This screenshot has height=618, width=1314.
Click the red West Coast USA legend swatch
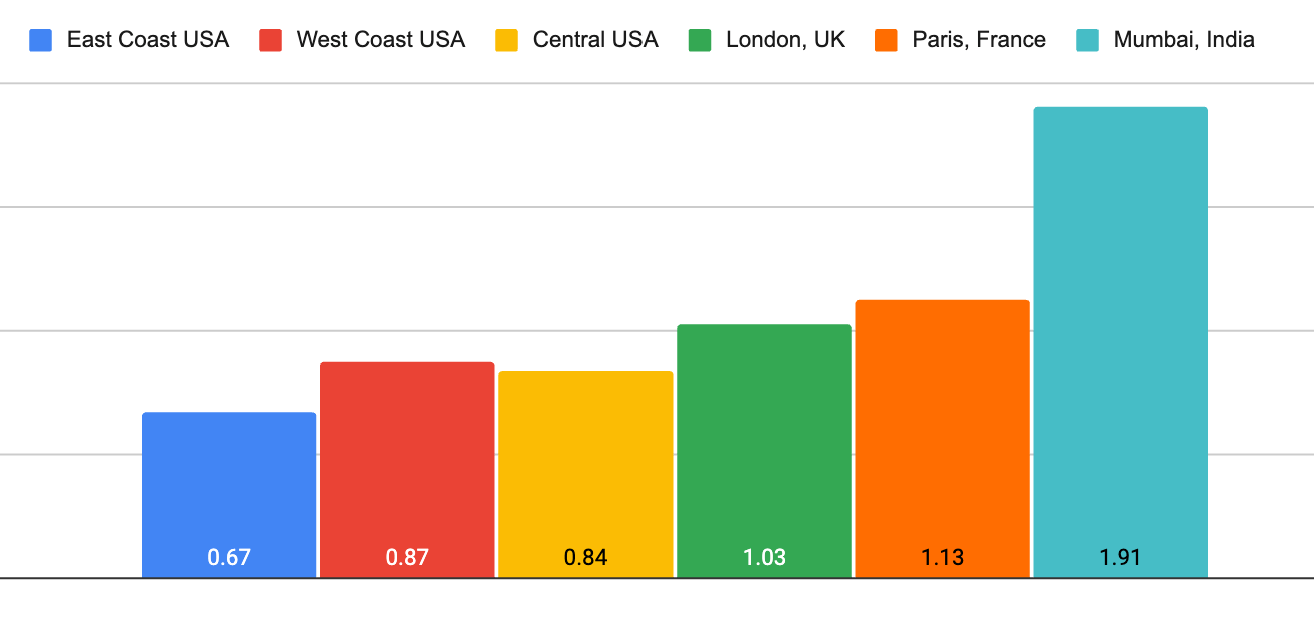[271, 41]
